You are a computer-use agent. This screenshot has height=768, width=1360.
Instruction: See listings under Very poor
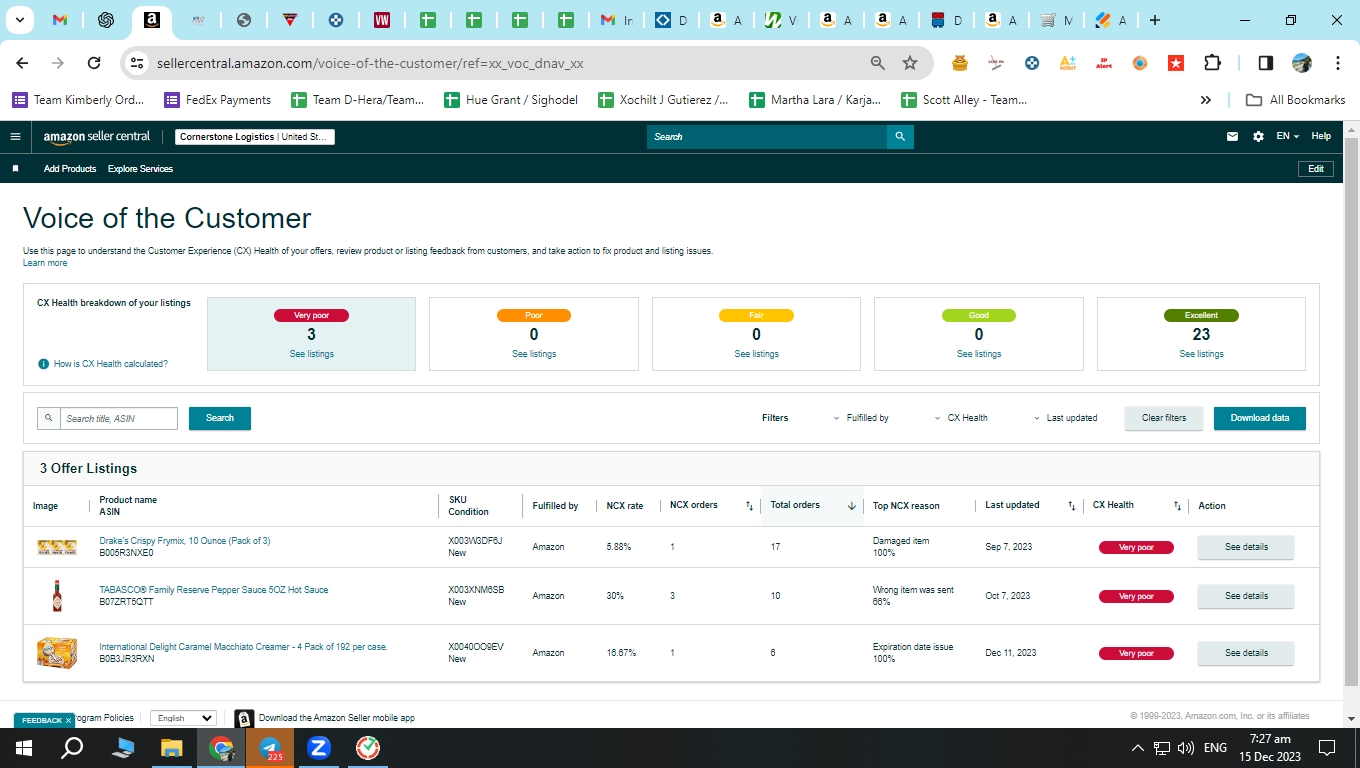click(x=312, y=354)
